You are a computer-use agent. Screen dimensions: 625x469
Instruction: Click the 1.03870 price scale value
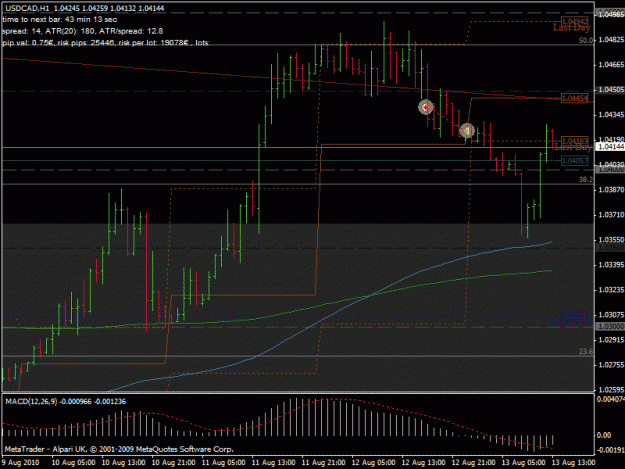pyautogui.click(x=611, y=190)
